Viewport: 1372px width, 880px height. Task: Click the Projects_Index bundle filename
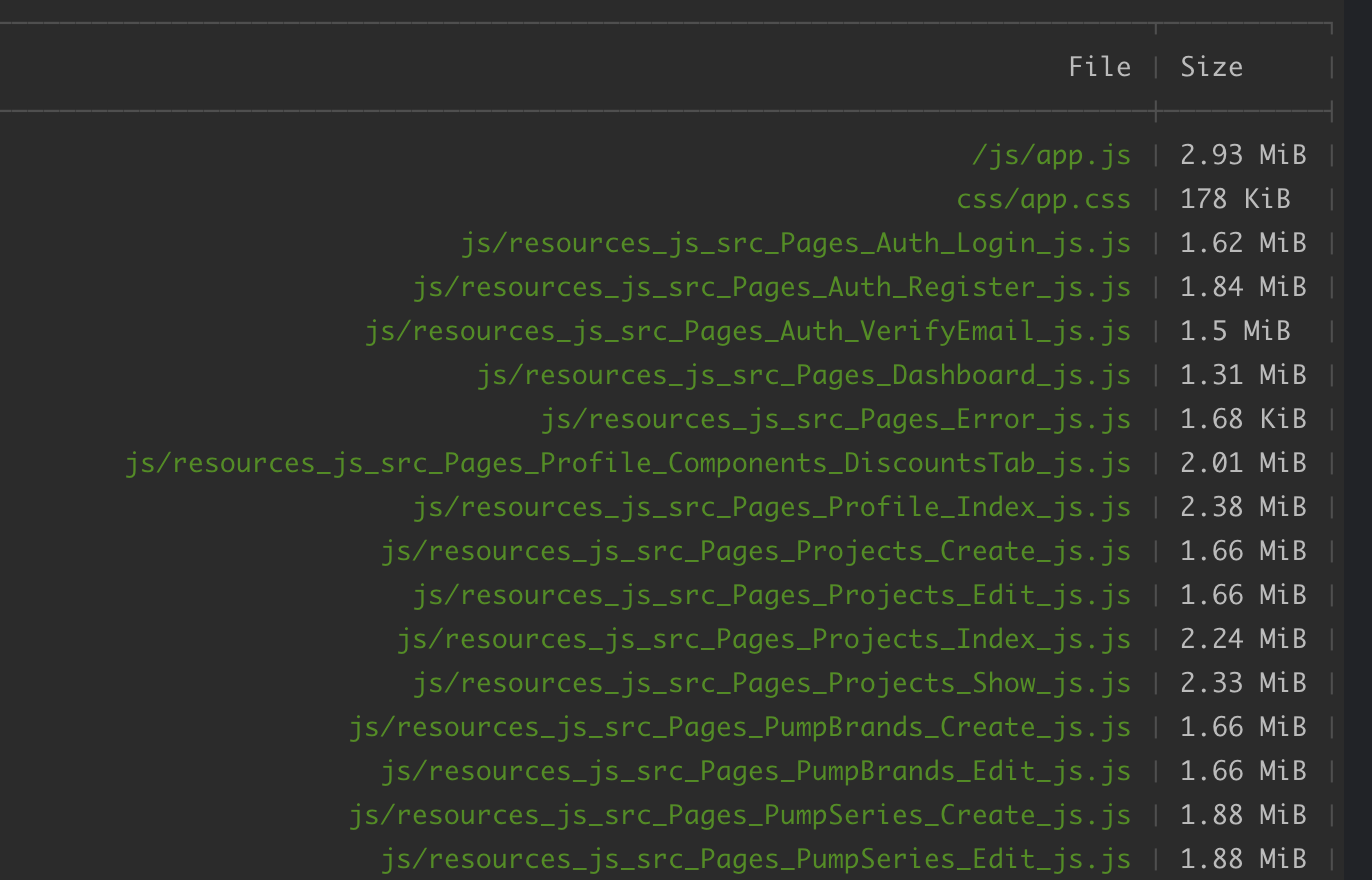pyautogui.click(x=766, y=639)
